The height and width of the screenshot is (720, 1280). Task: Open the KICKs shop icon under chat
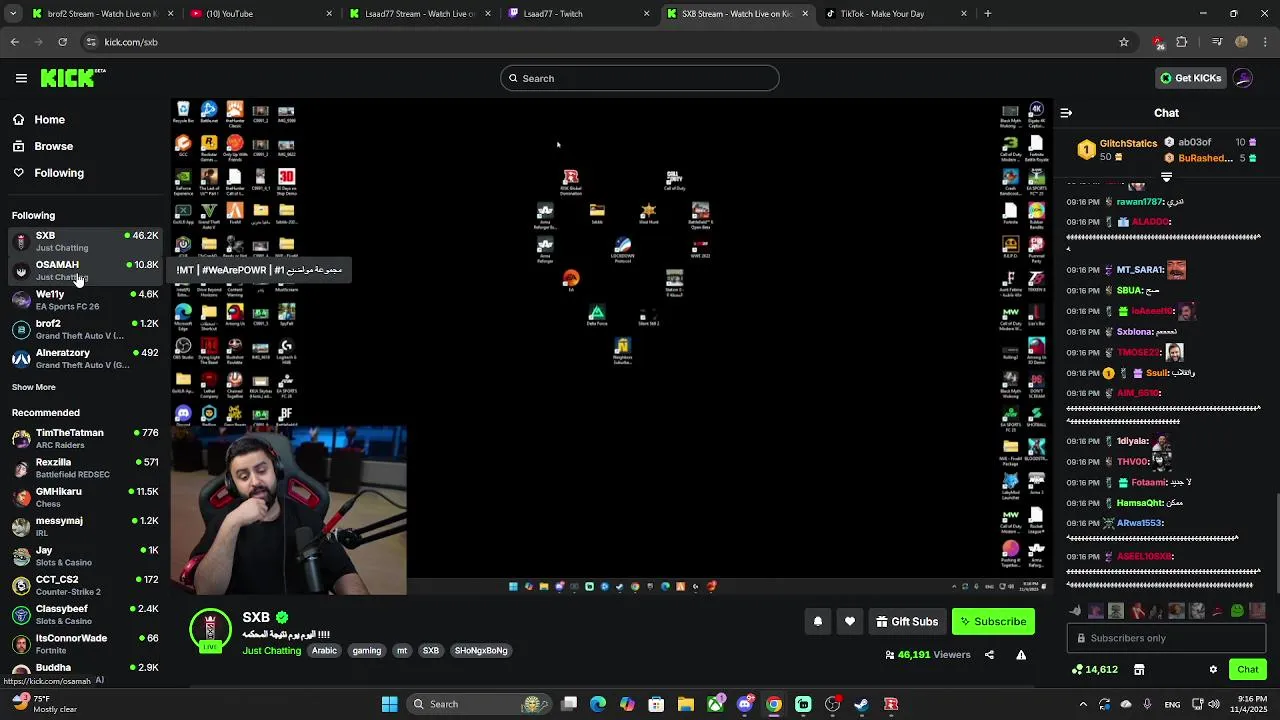1139,670
